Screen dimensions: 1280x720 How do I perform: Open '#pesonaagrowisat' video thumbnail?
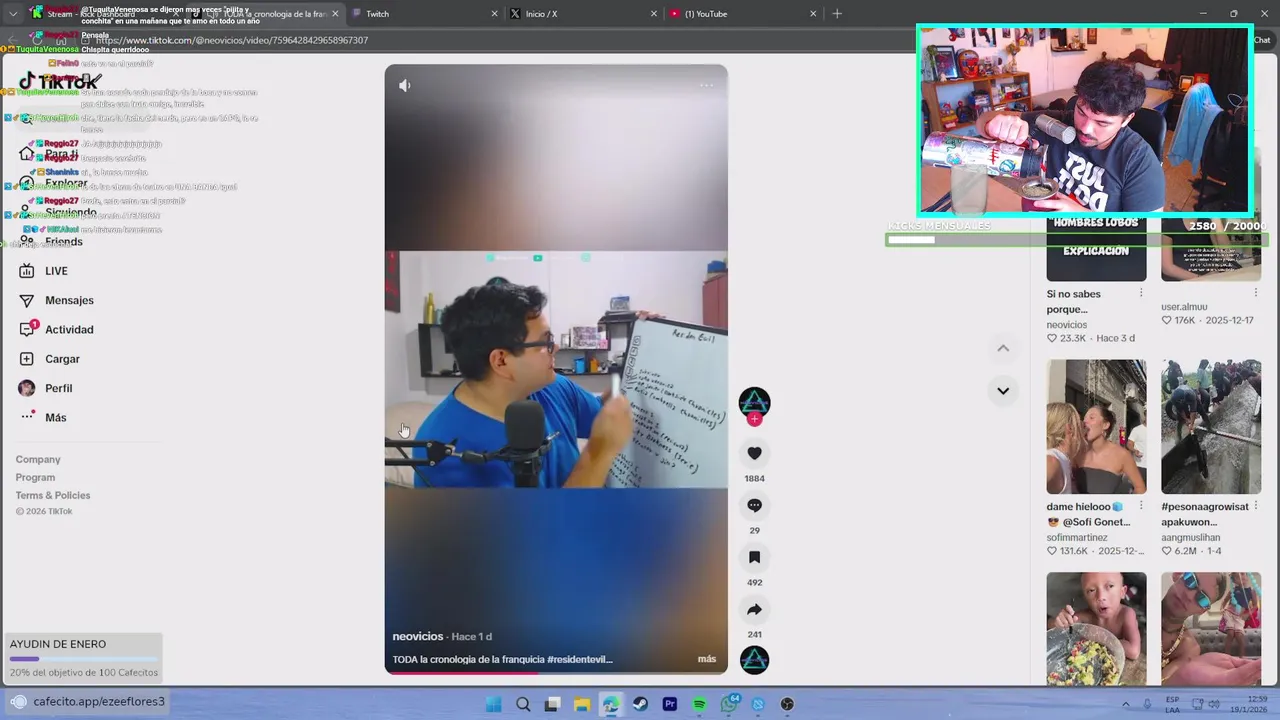pos(1211,427)
